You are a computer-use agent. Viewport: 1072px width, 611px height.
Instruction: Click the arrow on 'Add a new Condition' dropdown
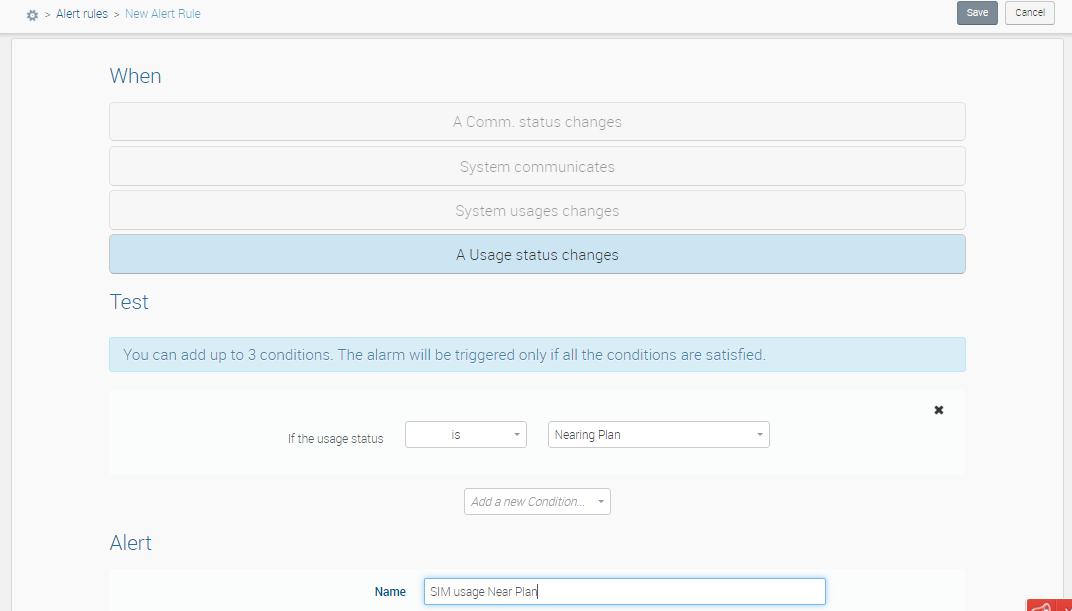601,502
